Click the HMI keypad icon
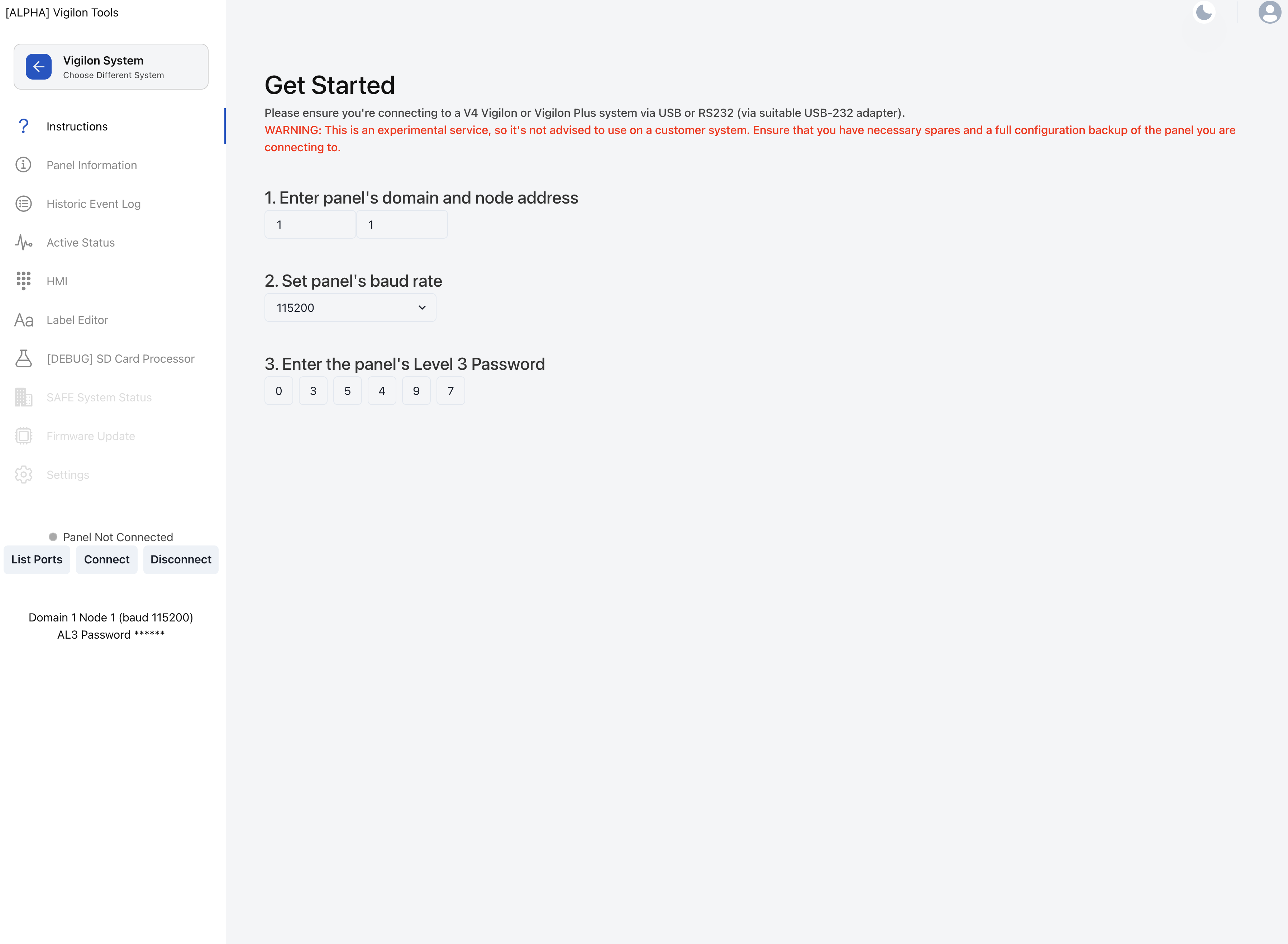The image size is (1288, 944). pyautogui.click(x=23, y=281)
